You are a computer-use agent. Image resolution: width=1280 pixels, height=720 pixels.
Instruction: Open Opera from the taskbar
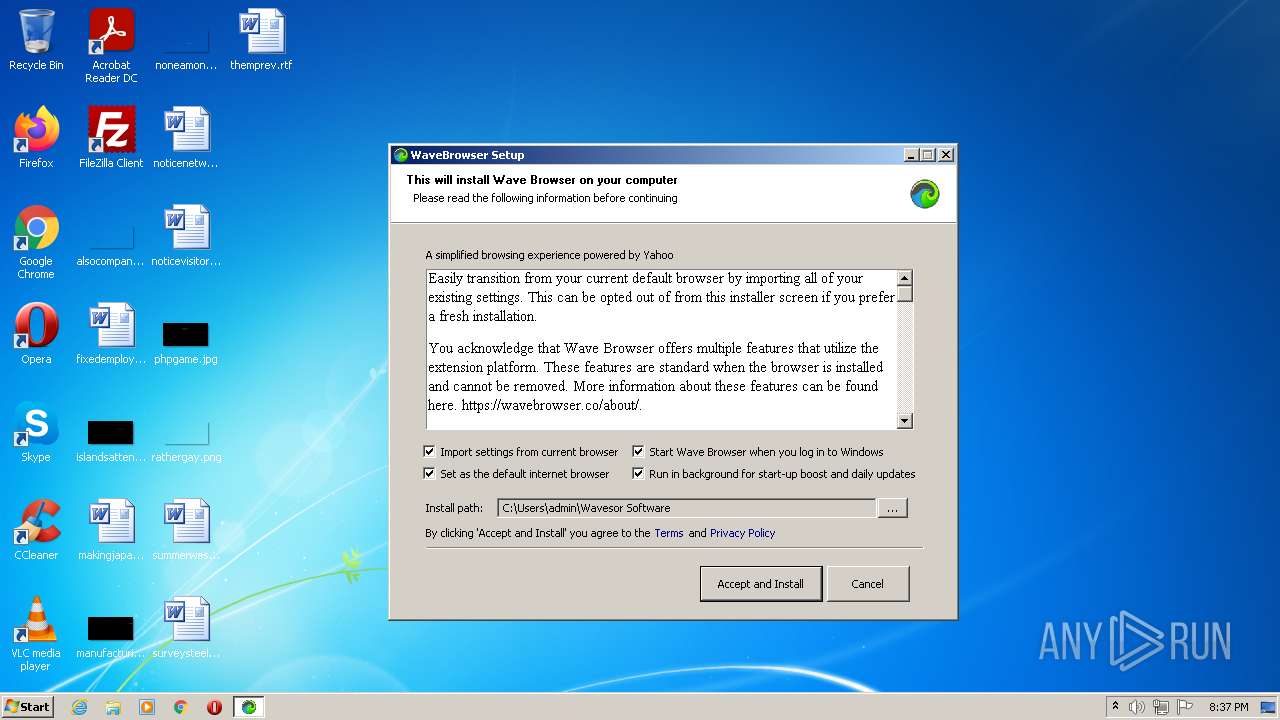[x=214, y=707]
